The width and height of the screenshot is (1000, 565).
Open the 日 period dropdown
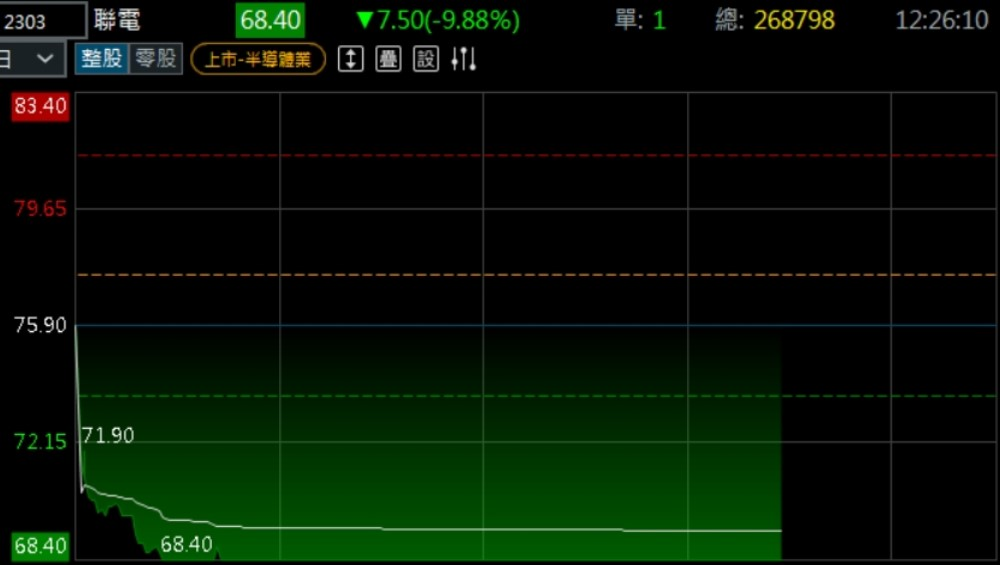point(32,59)
